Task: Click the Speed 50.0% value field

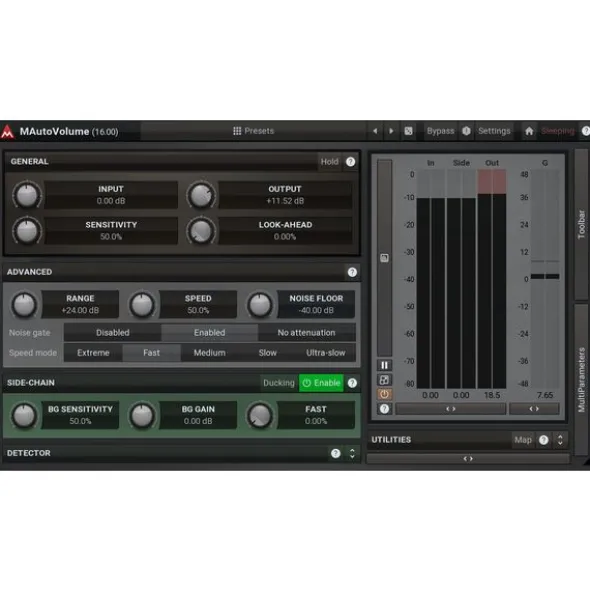Action: point(198,304)
